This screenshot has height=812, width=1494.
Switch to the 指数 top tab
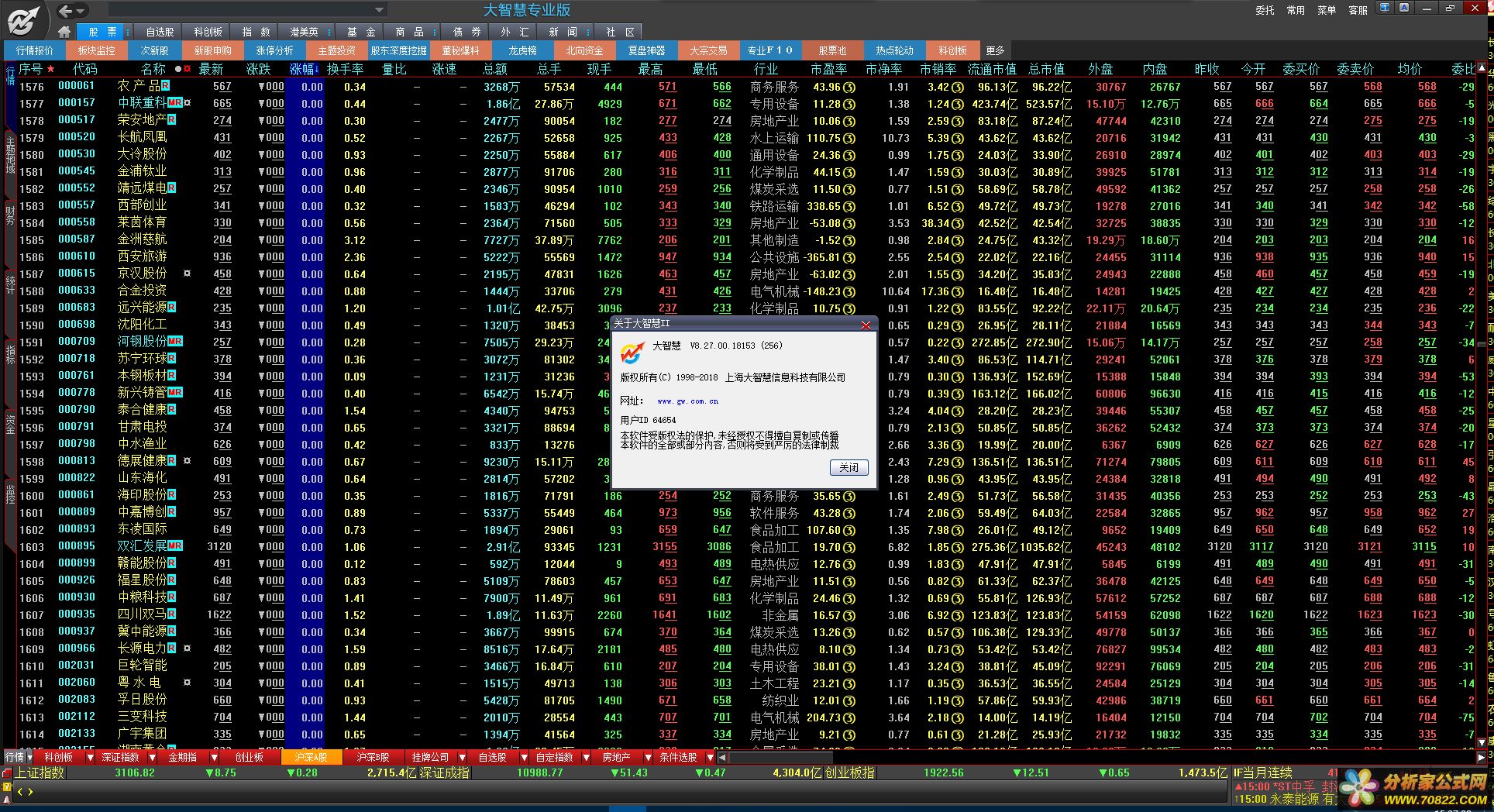click(256, 32)
